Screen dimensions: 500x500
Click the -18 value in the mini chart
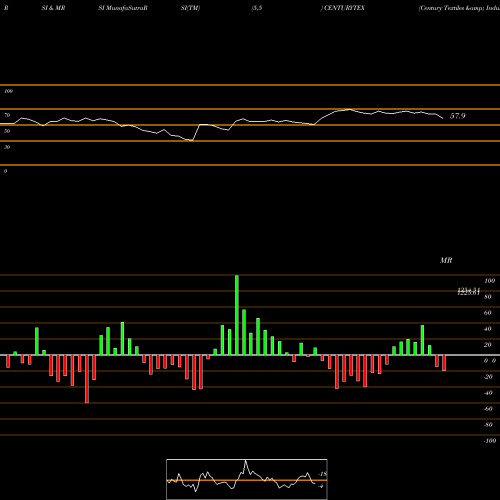pos(322,474)
